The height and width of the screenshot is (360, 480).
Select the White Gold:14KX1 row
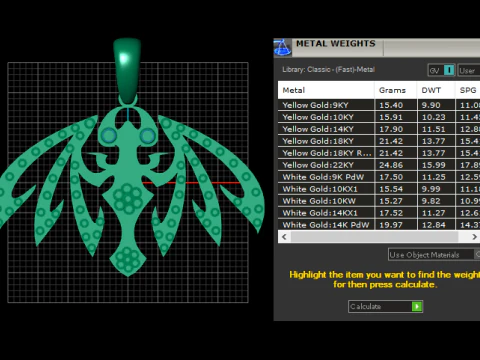pyautogui.click(x=379, y=213)
